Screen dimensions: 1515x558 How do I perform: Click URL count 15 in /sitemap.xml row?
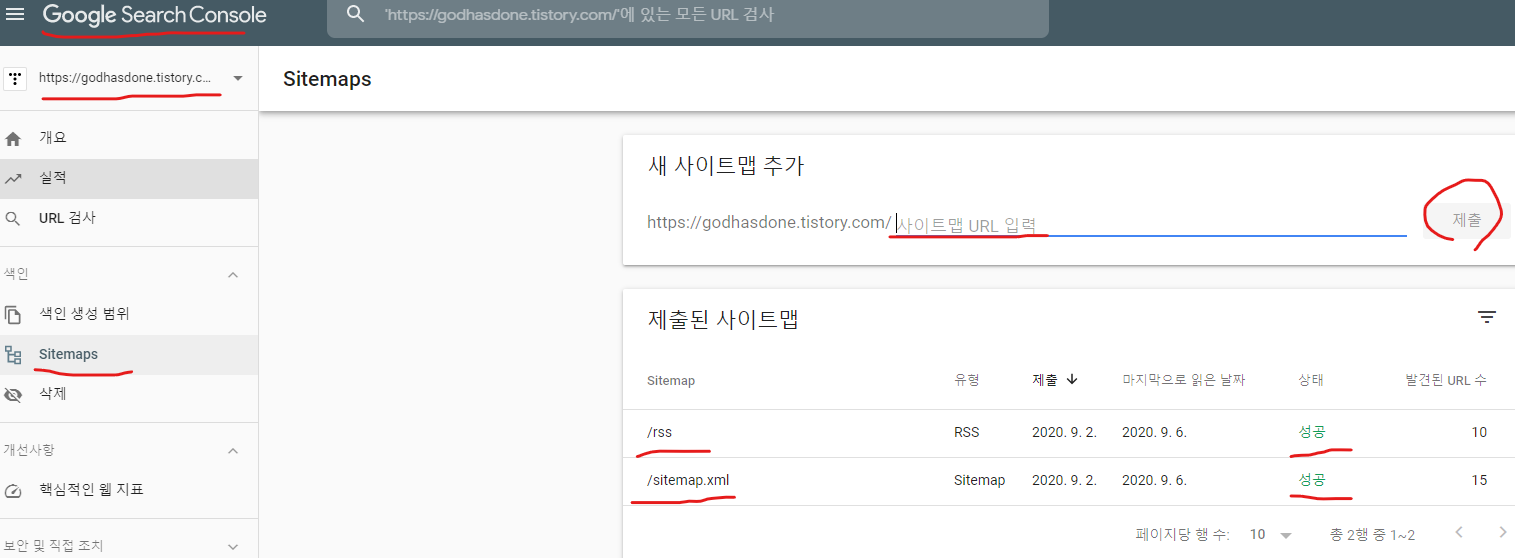point(1479,480)
